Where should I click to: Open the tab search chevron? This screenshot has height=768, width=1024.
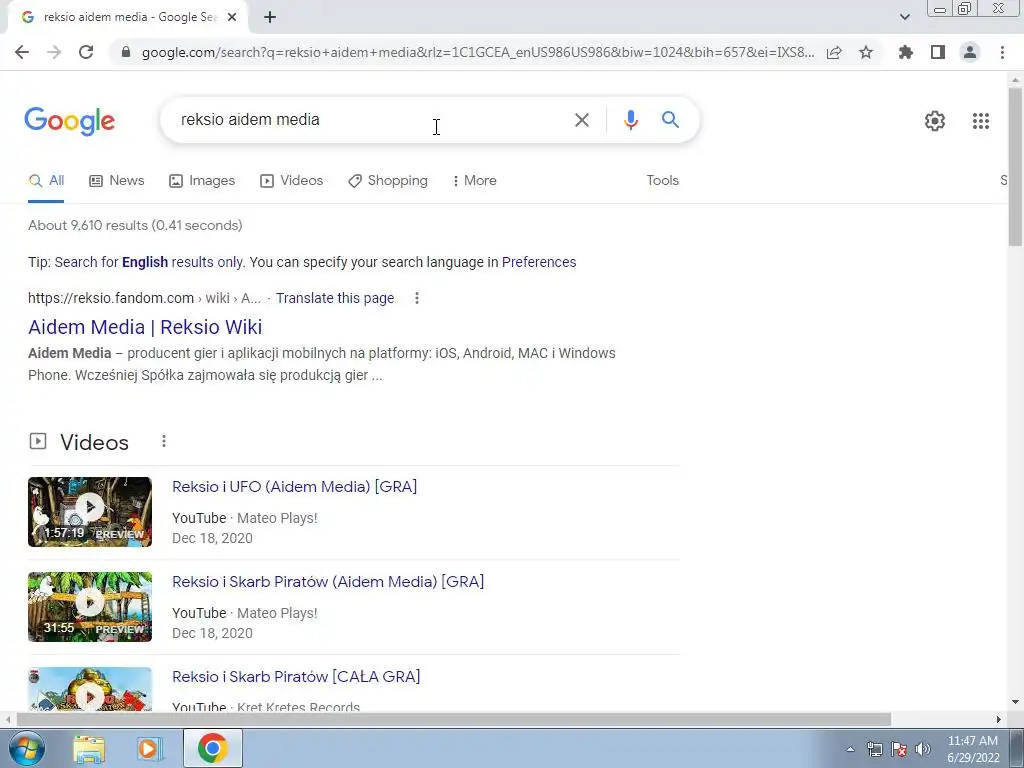[904, 17]
